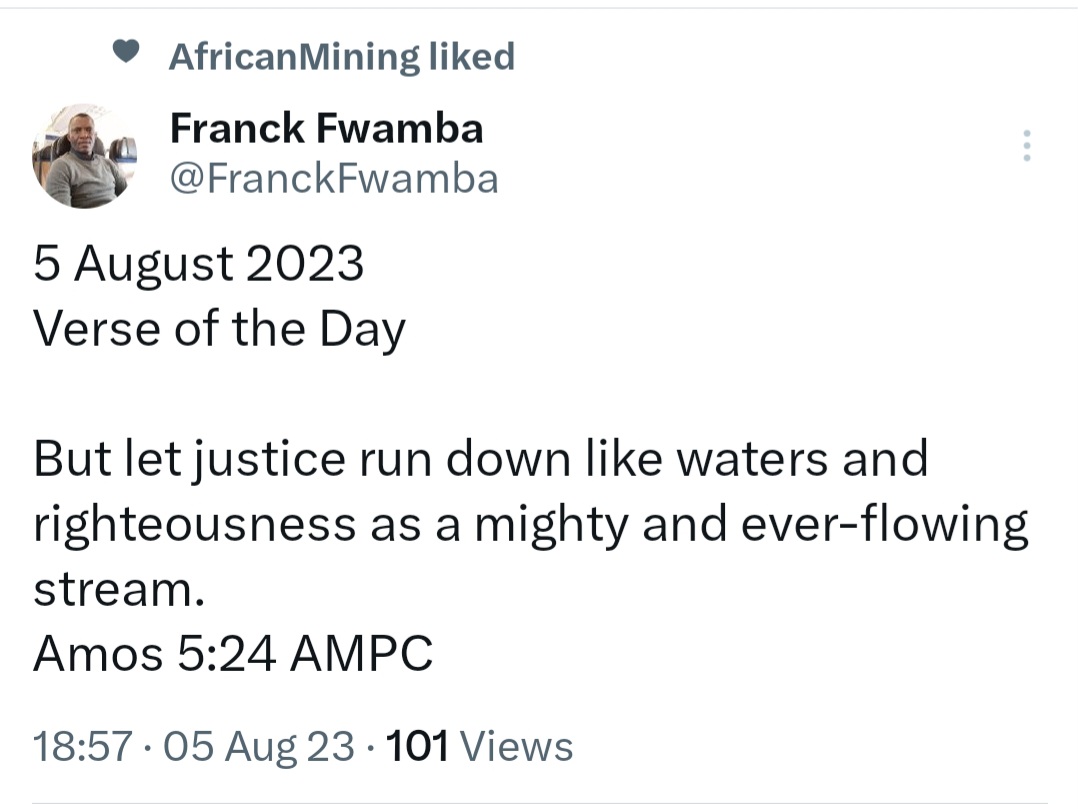Screen dimensions: 1078x809
Task: Select the "Verse of the Day" line
Action: [219, 329]
